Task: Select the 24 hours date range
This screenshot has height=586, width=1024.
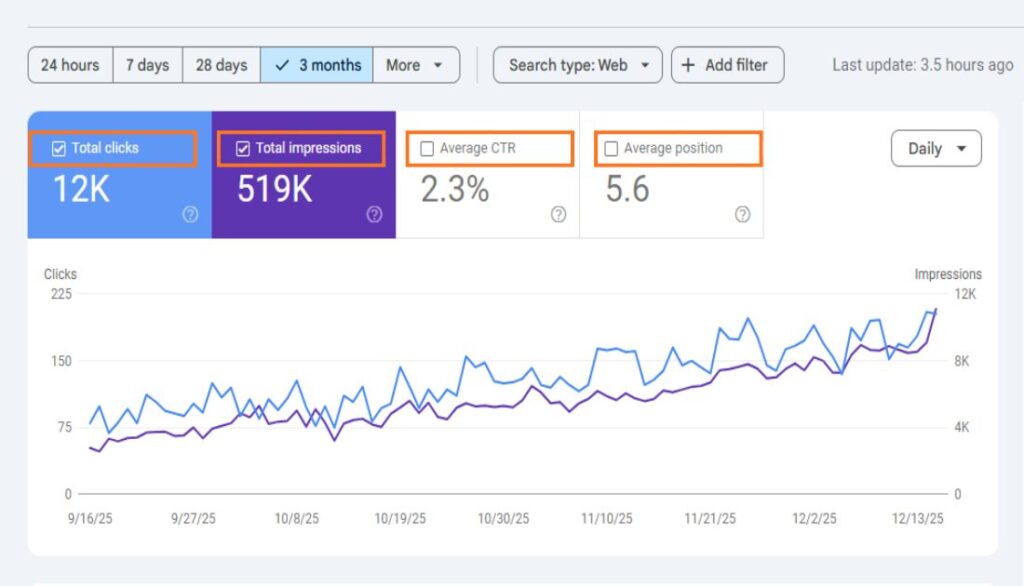Action: (x=70, y=65)
